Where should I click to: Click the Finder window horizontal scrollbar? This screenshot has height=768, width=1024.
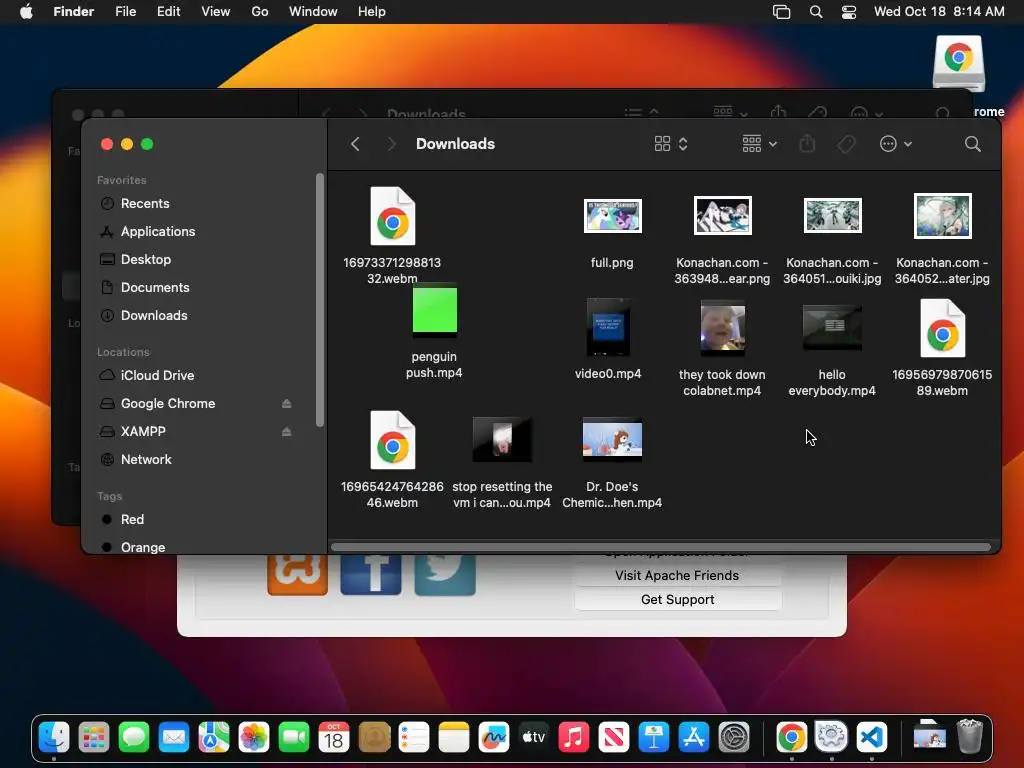click(661, 547)
